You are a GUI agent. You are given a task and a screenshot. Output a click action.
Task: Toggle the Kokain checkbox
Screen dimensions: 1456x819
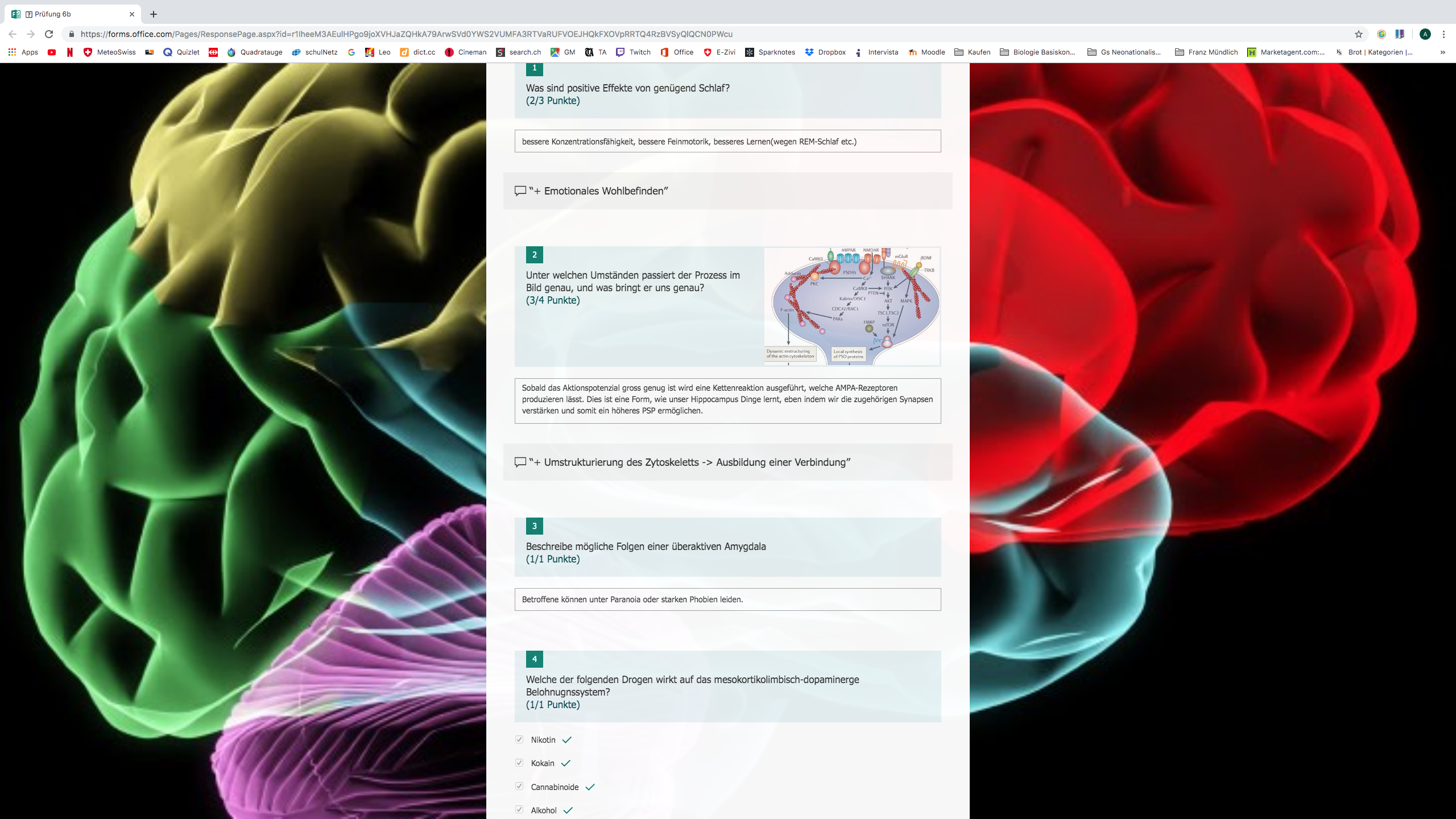(x=519, y=763)
